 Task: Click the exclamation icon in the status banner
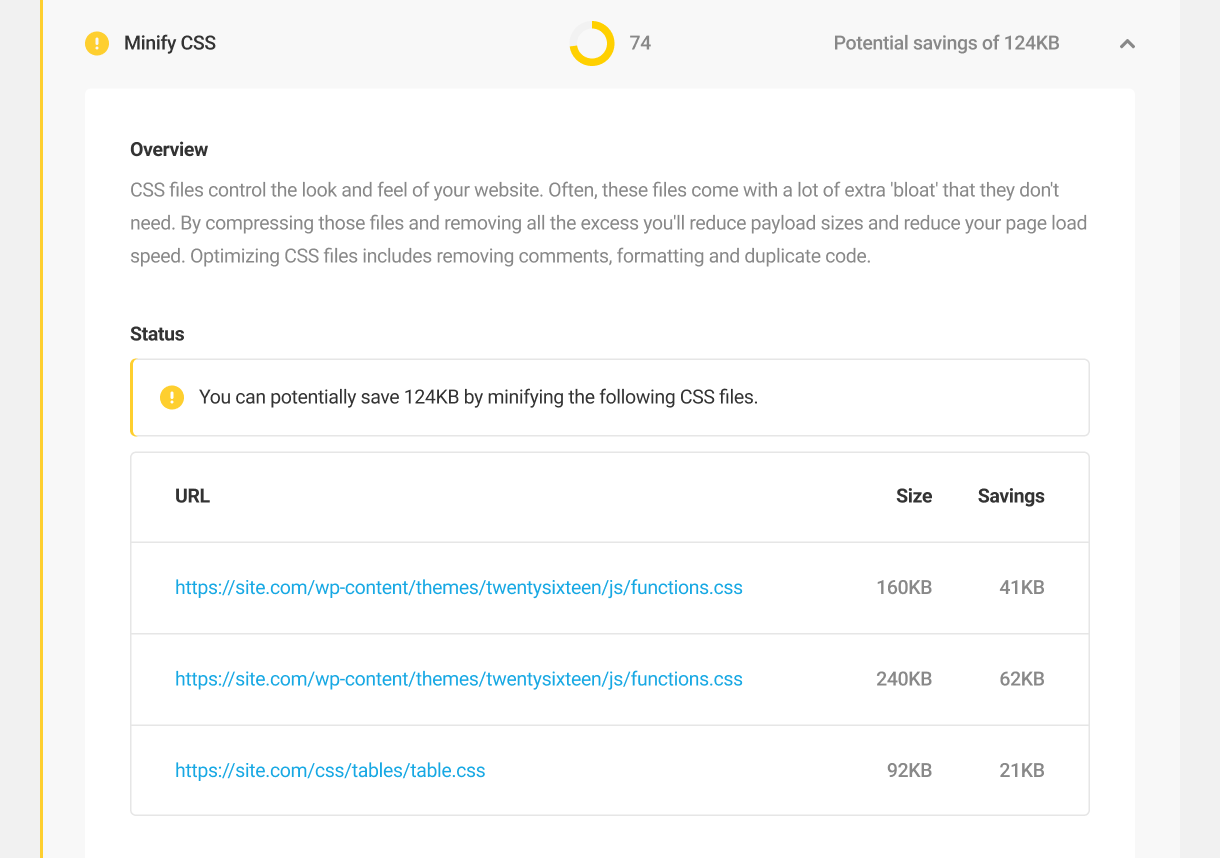click(x=171, y=397)
